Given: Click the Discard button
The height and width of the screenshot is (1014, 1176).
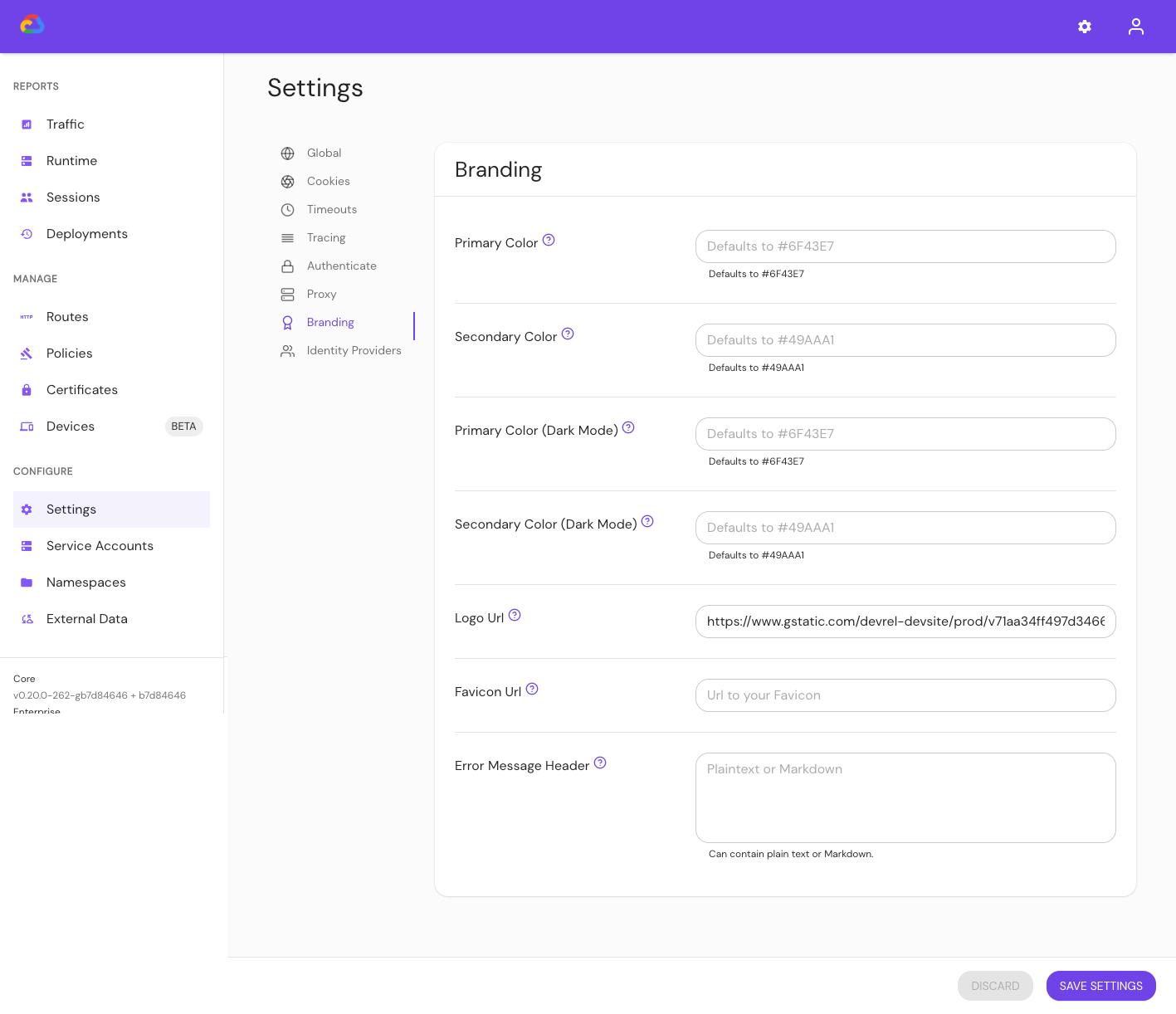Looking at the screenshot, I should (x=995, y=986).
